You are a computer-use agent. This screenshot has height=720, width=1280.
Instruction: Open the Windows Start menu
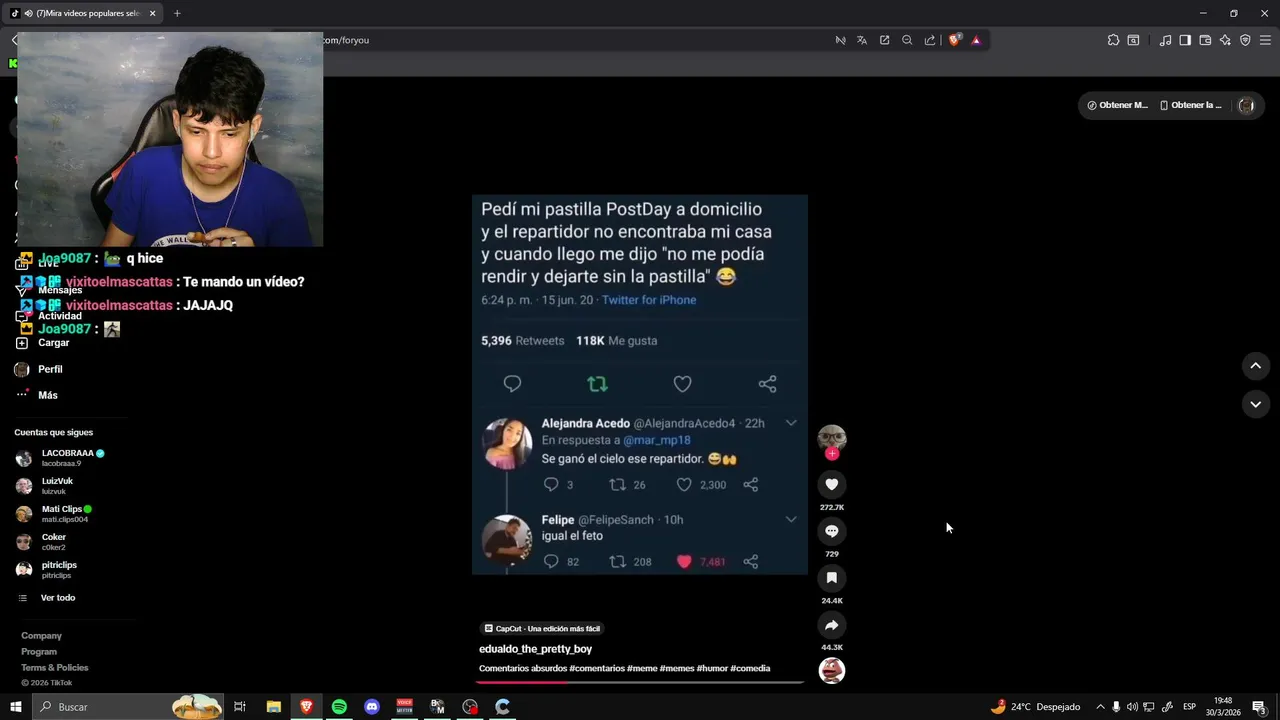tap(16, 707)
